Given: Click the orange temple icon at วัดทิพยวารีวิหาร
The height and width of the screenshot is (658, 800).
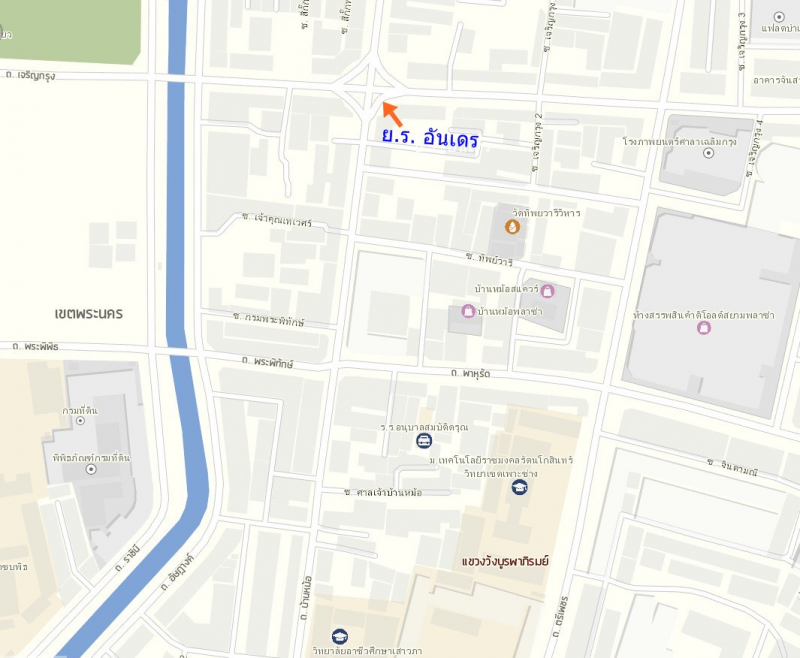Looking at the screenshot, I should click(x=512, y=226).
